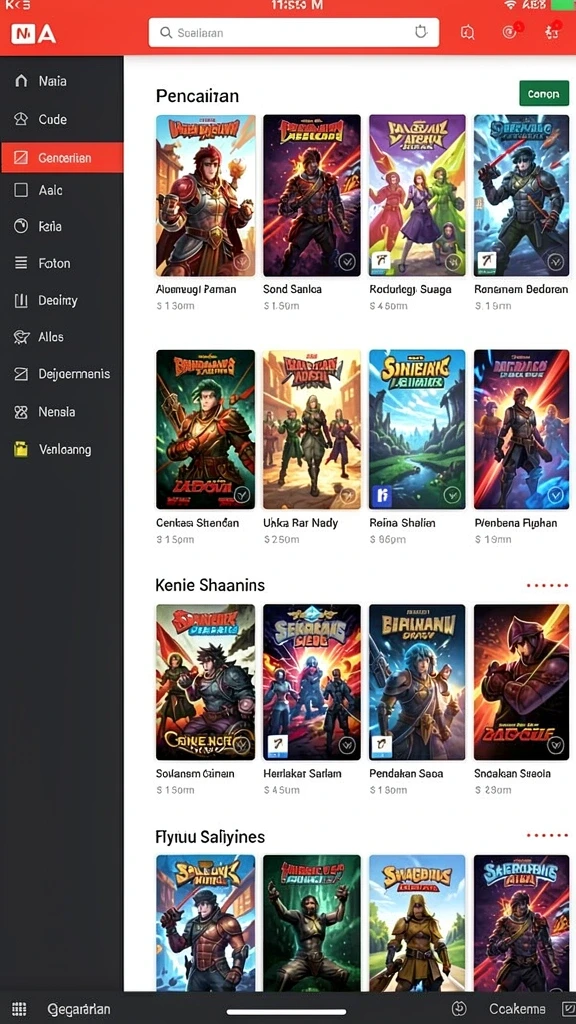Open the green cover under Flyiuu Saliyines
Image resolution: width=576 pixels, height=1024 pixels.
(x=312, y=923)
